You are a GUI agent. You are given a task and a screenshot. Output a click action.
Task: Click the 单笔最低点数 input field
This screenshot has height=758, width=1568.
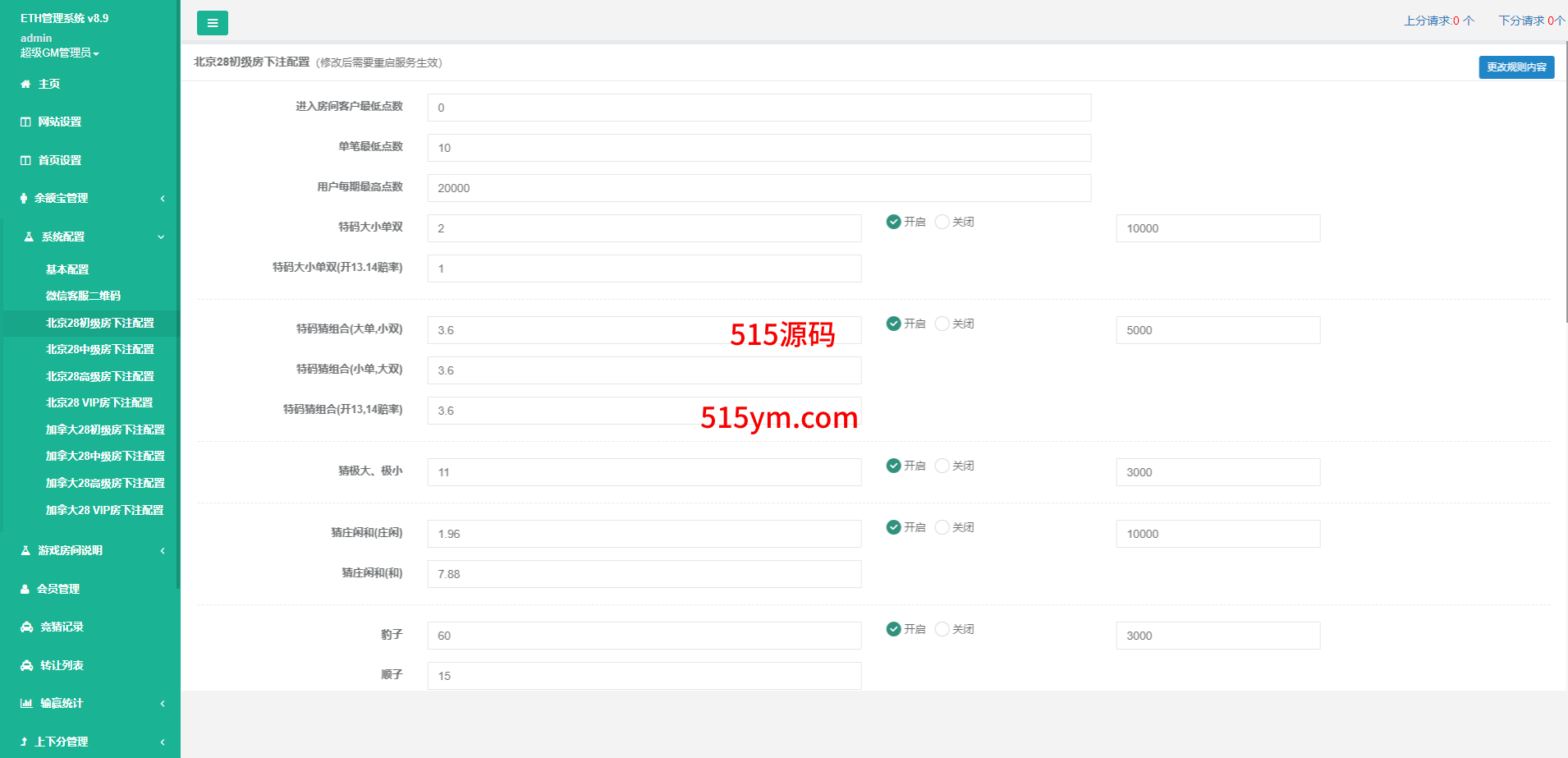click(759, 148)
